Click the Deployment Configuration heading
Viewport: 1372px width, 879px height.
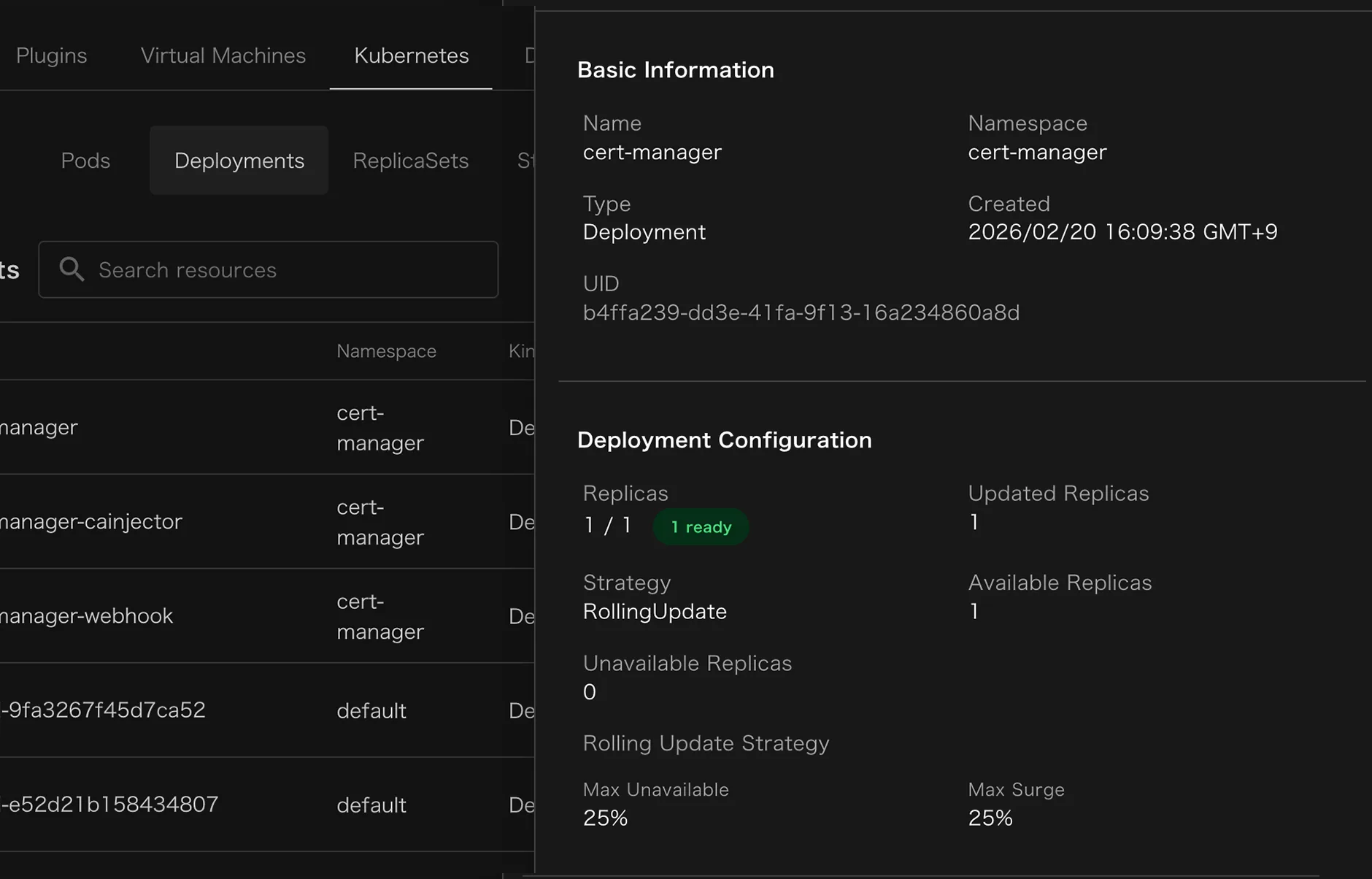point(724,440)
